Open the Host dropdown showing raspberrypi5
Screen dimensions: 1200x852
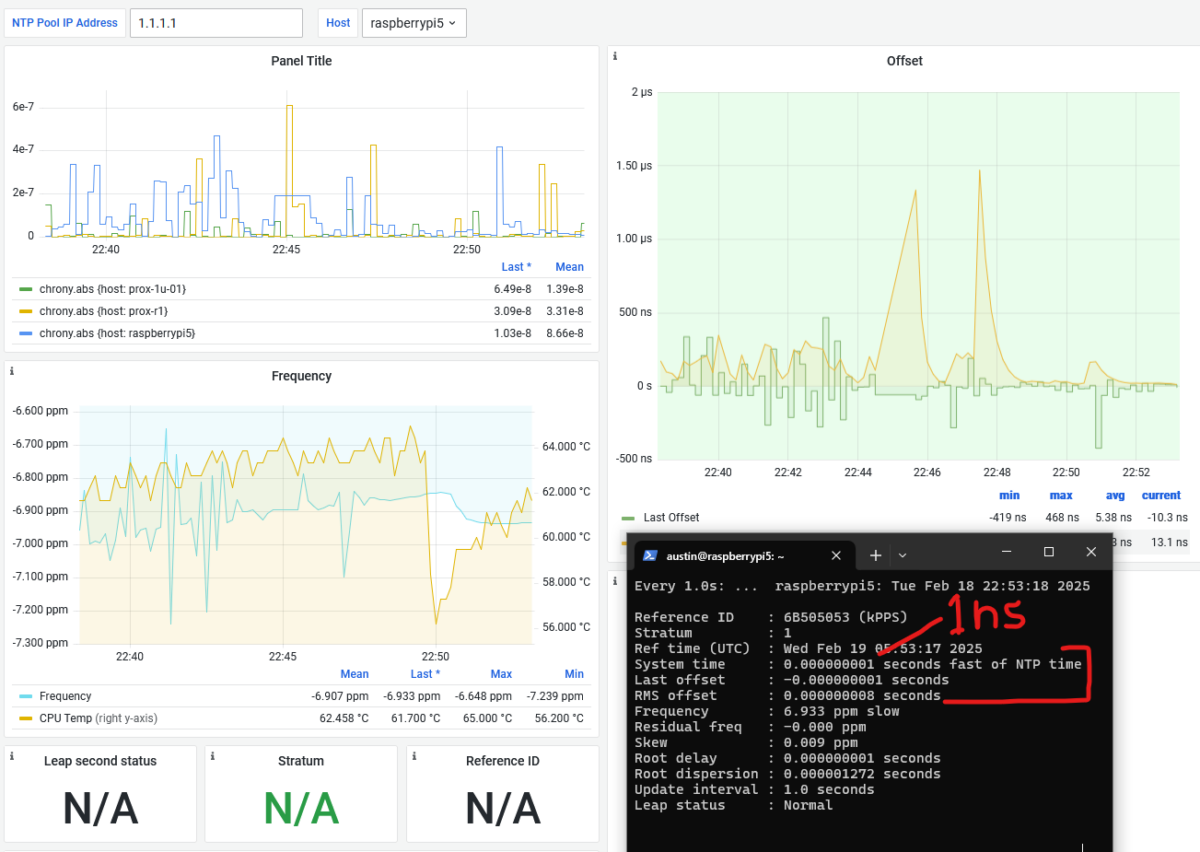(x=414, y=22)
